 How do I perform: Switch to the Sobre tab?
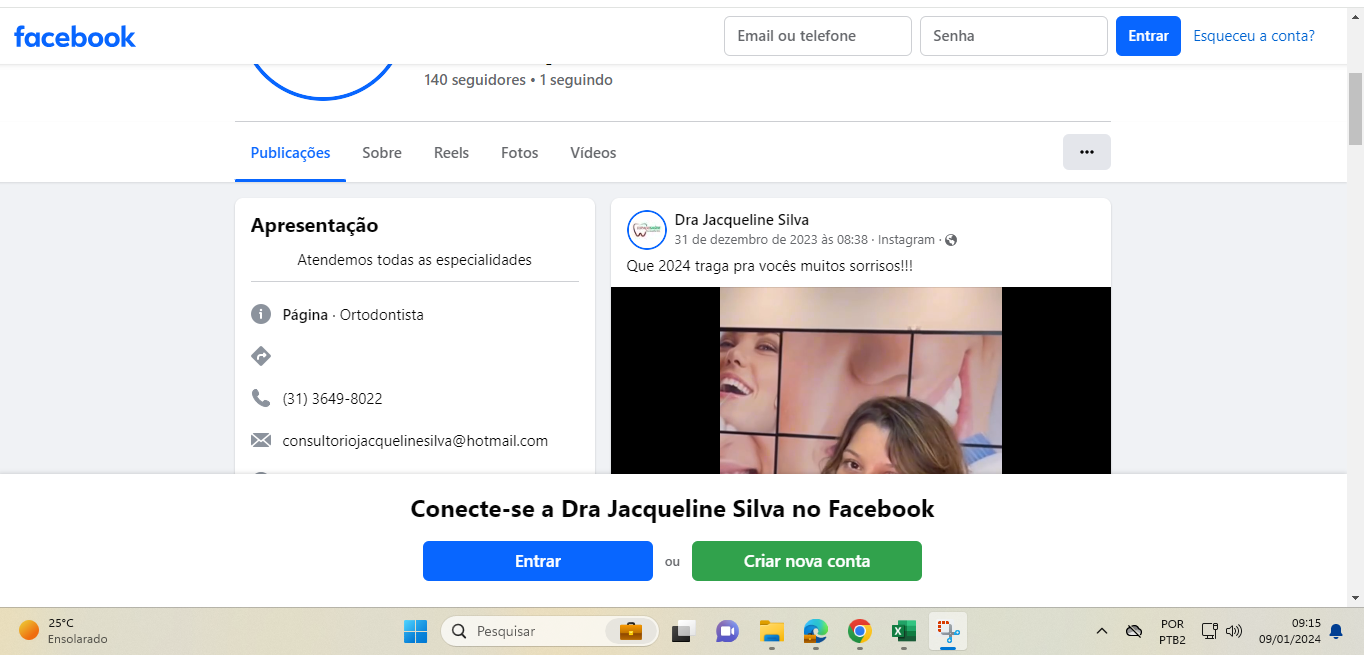382,153
